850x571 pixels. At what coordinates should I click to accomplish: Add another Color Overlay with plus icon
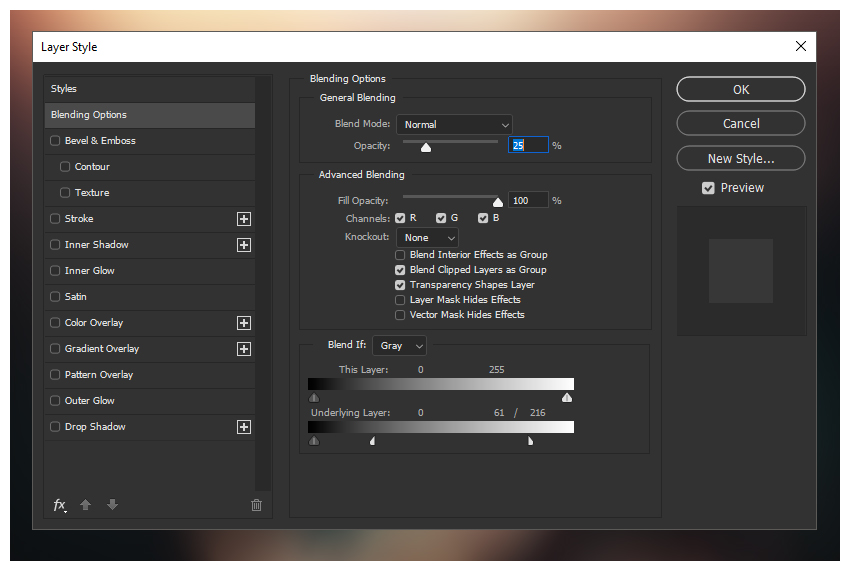pyautogui.click(x=244, y=323)
